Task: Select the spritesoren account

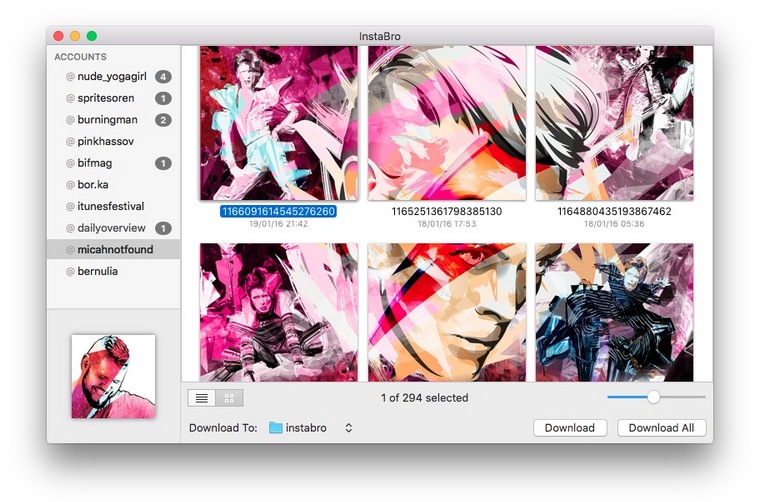Action: tap(114, 98)
